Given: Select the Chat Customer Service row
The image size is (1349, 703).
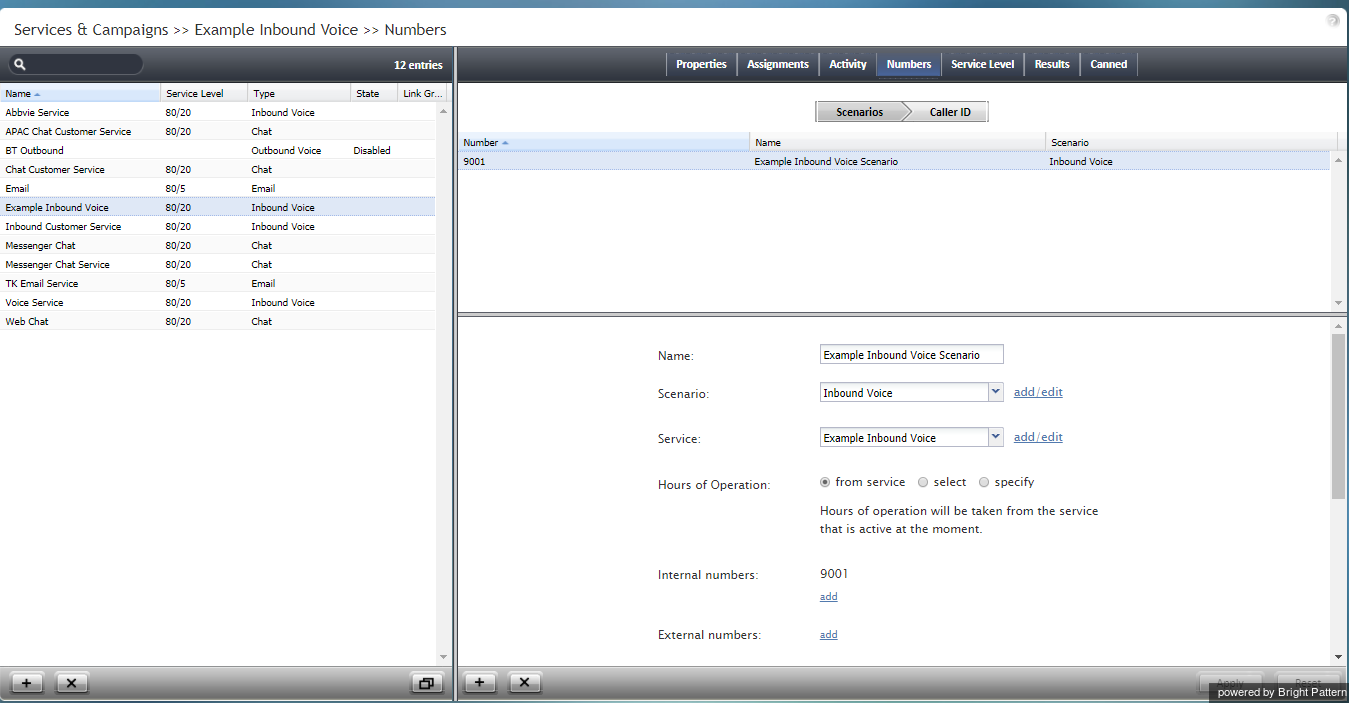Looking at the screenshot, I should pyautogui.click(x=218, y=170).
